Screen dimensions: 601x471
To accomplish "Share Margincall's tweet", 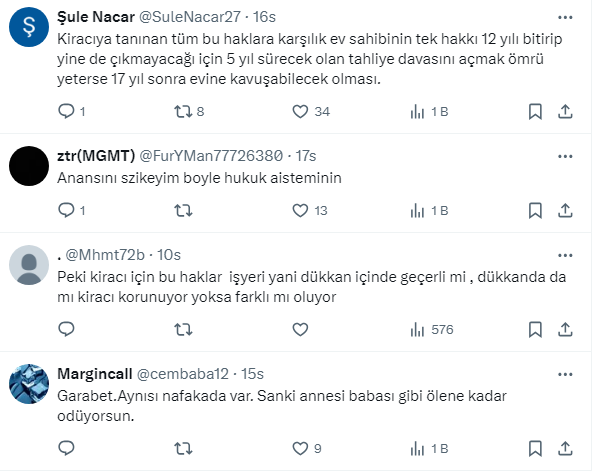I will tap(564, 448).
